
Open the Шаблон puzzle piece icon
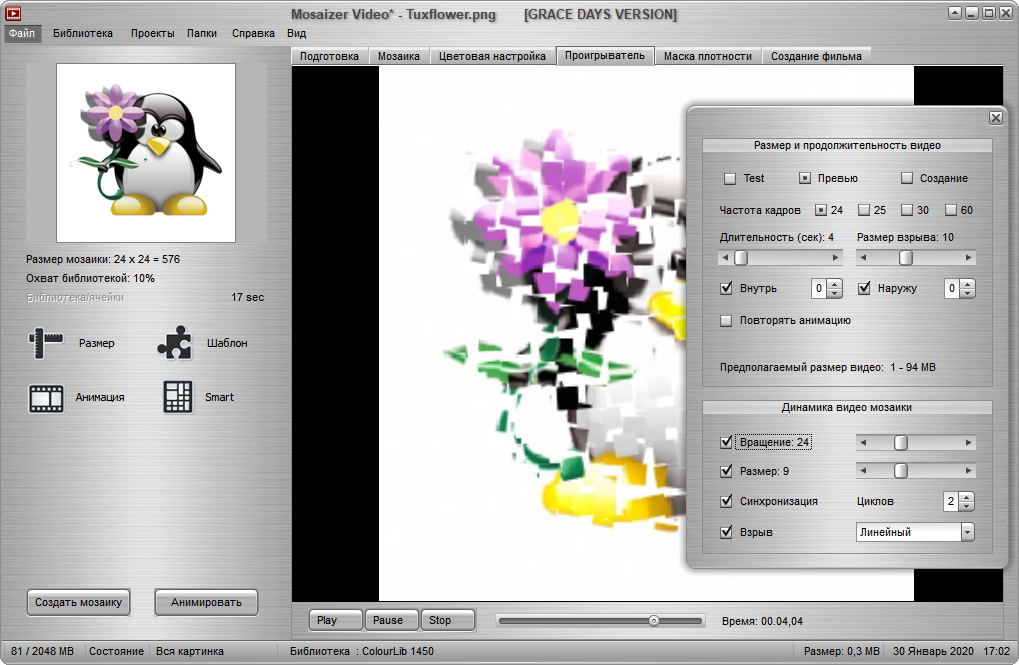tap(175, 343)
